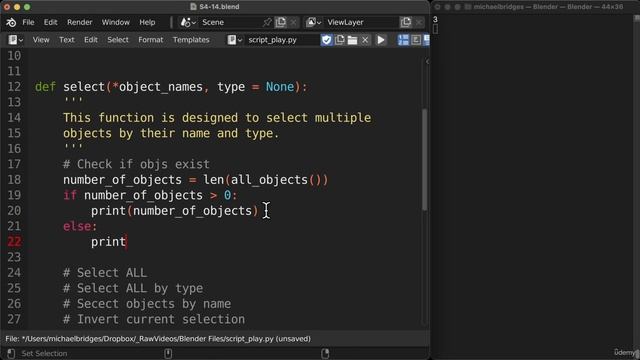
Task: Click the script_play.py name field
Action: pos(282,40)
